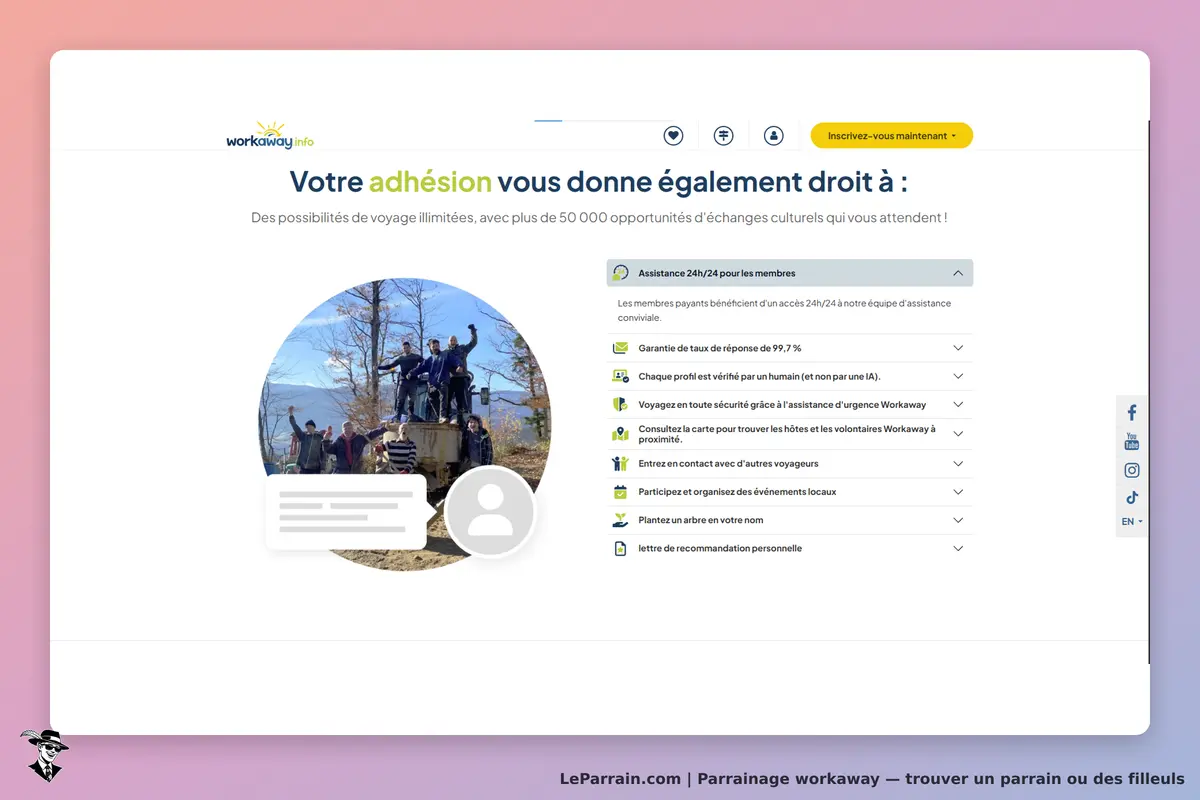Image resolution: width=1200 pixels, height=800 pixels.
Task: Collapse 'Assistance 24h/24 pour les membres' chevron
Action: click(958, 273)
